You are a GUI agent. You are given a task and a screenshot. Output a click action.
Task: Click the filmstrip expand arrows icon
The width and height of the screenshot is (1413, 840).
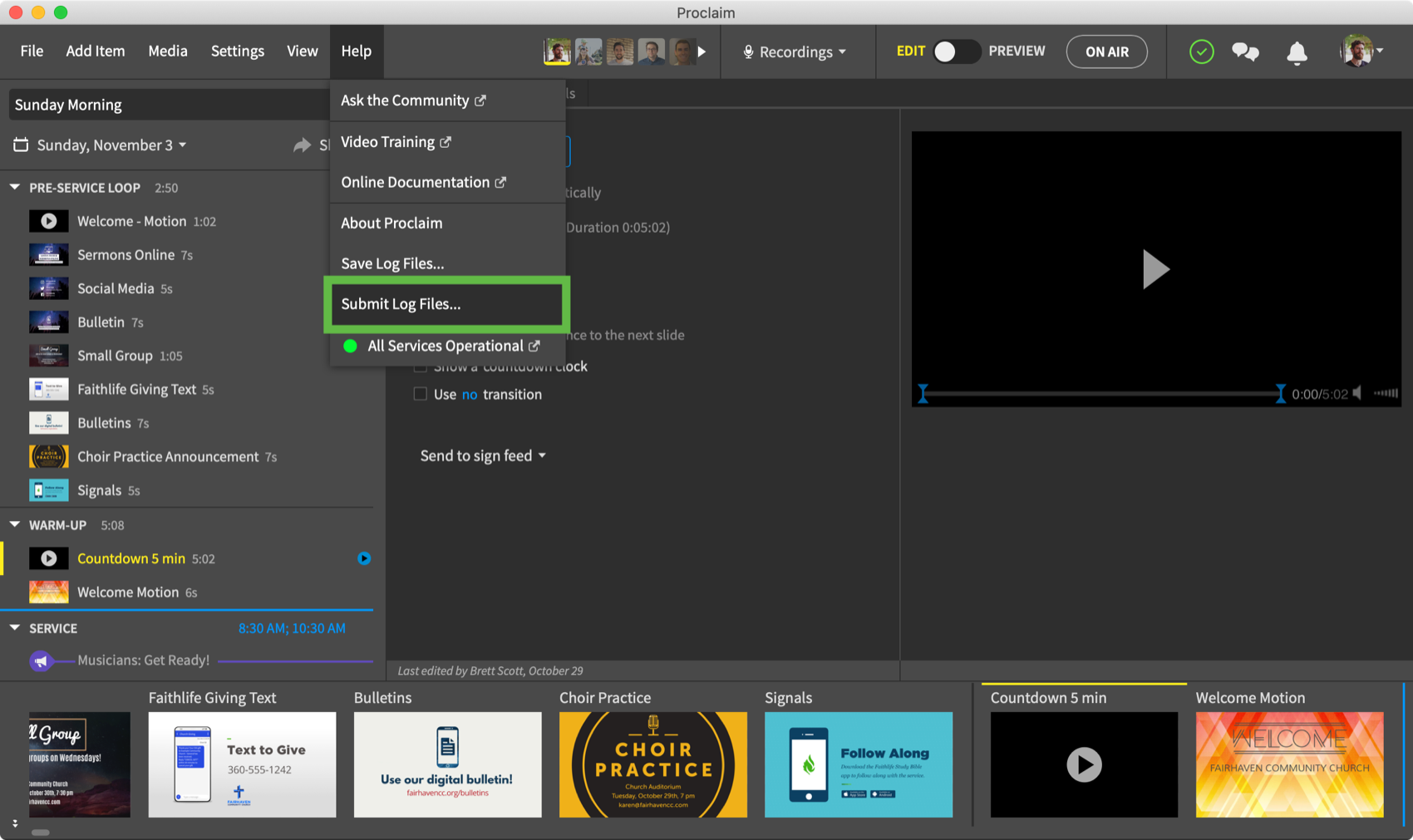tap(15, 823)
